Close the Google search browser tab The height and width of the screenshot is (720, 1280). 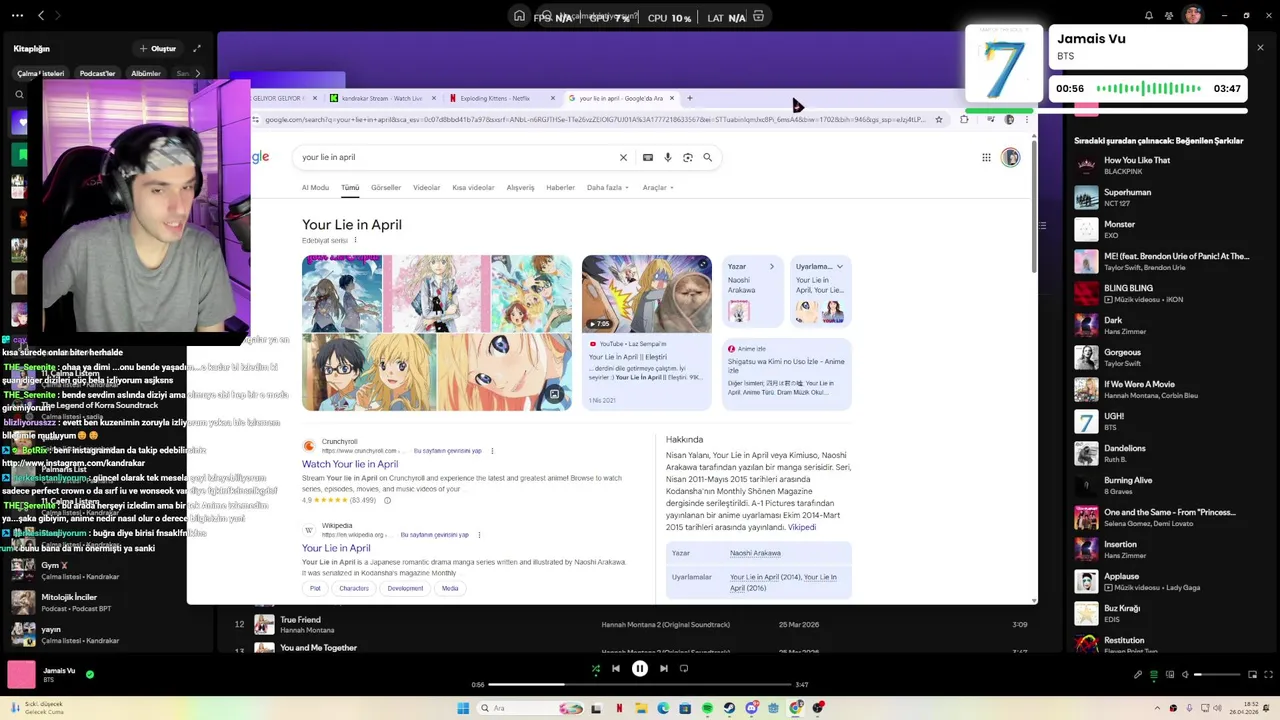coord(672,98)
